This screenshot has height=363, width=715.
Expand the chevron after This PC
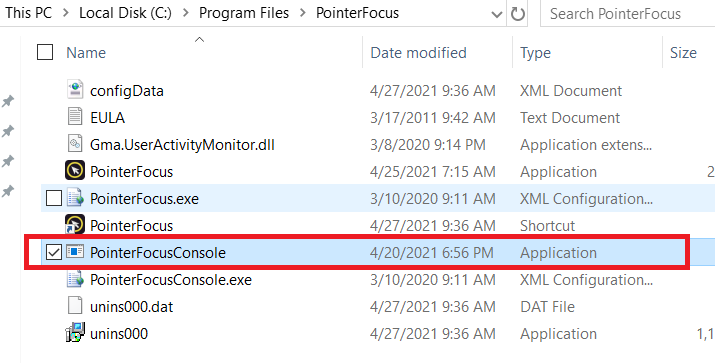click(x=66, y=13)
